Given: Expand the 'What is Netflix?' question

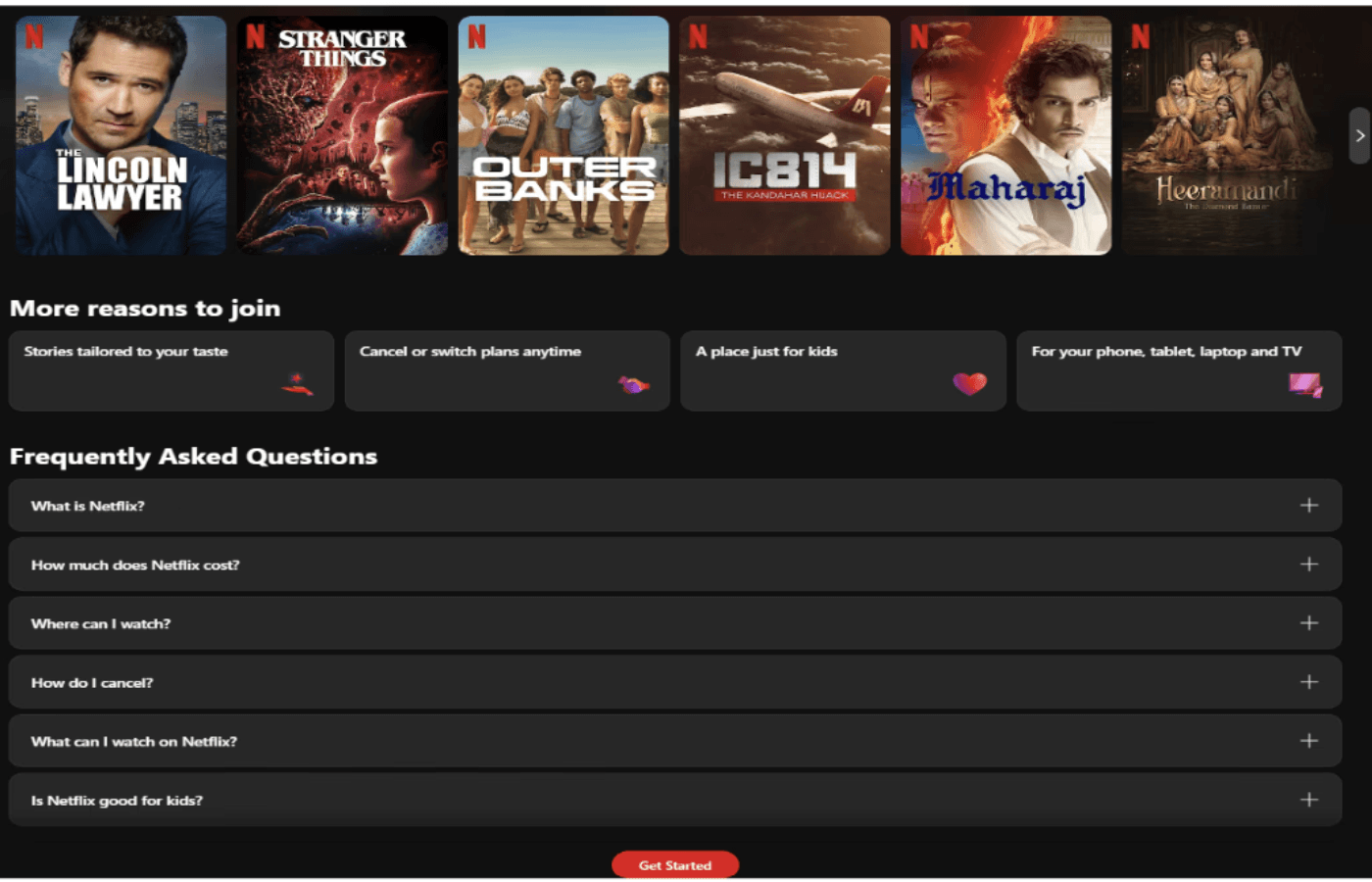Looking at the screenshot, I should tap(675, 506).
